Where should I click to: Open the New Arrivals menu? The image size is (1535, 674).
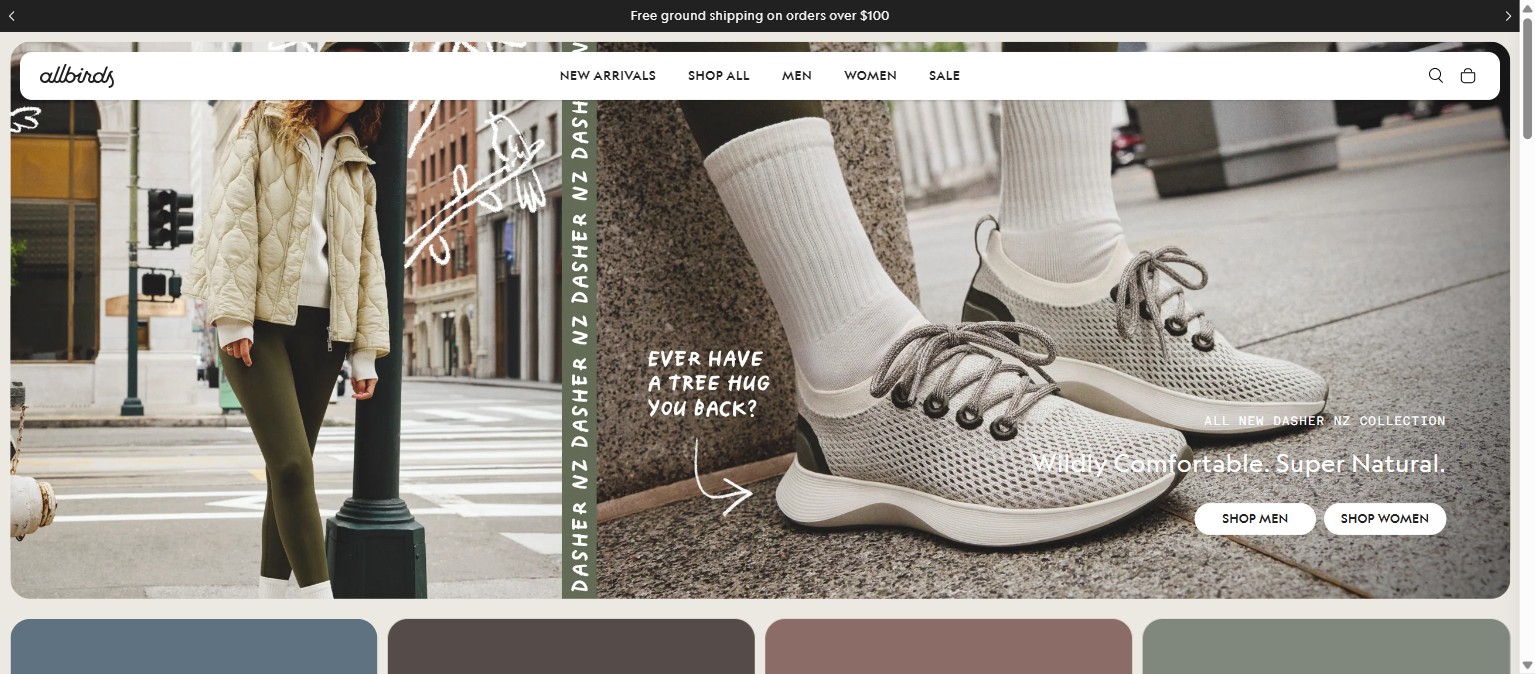pos(608,76)
